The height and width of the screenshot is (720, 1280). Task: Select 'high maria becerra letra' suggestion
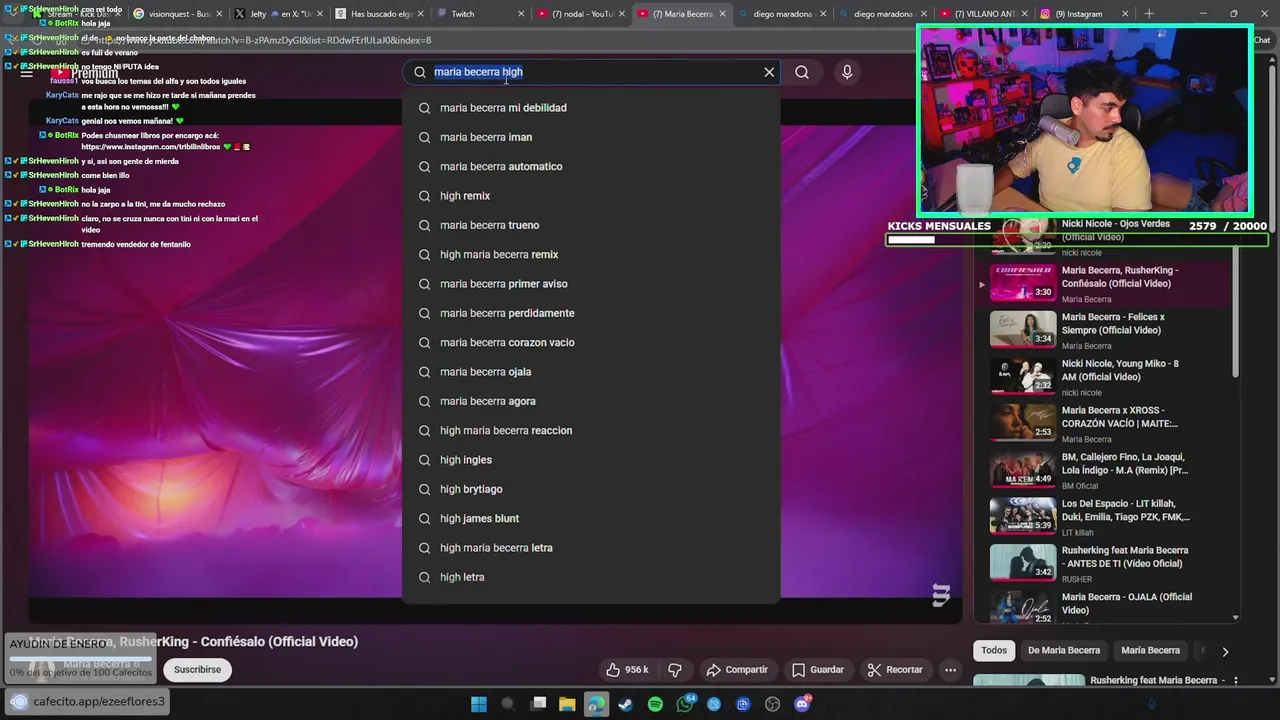click(591, 548)
